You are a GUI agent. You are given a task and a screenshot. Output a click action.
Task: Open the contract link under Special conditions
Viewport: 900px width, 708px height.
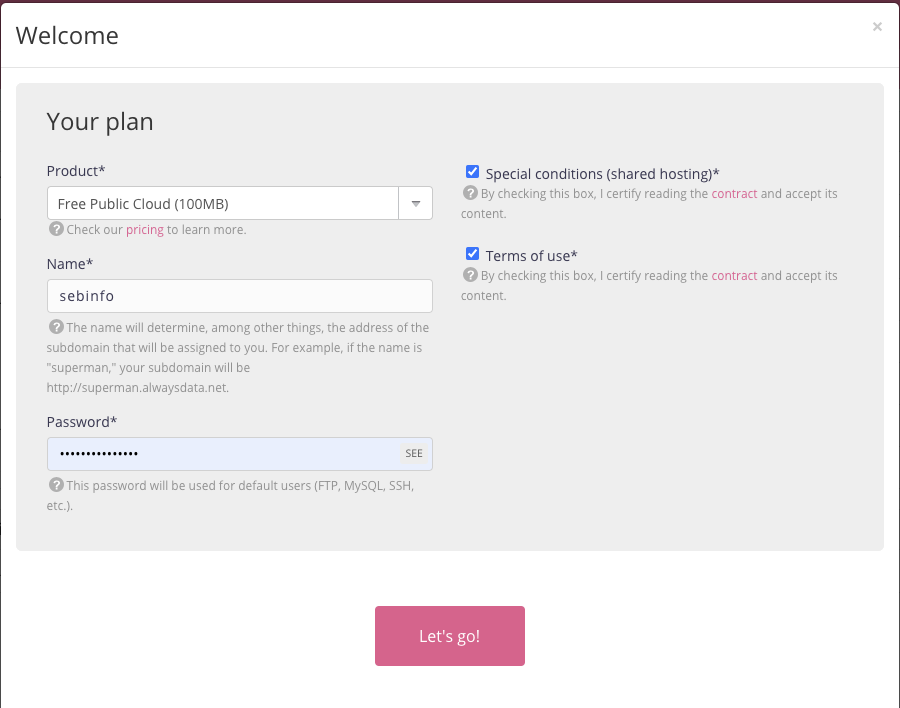[x=734, y=194]
